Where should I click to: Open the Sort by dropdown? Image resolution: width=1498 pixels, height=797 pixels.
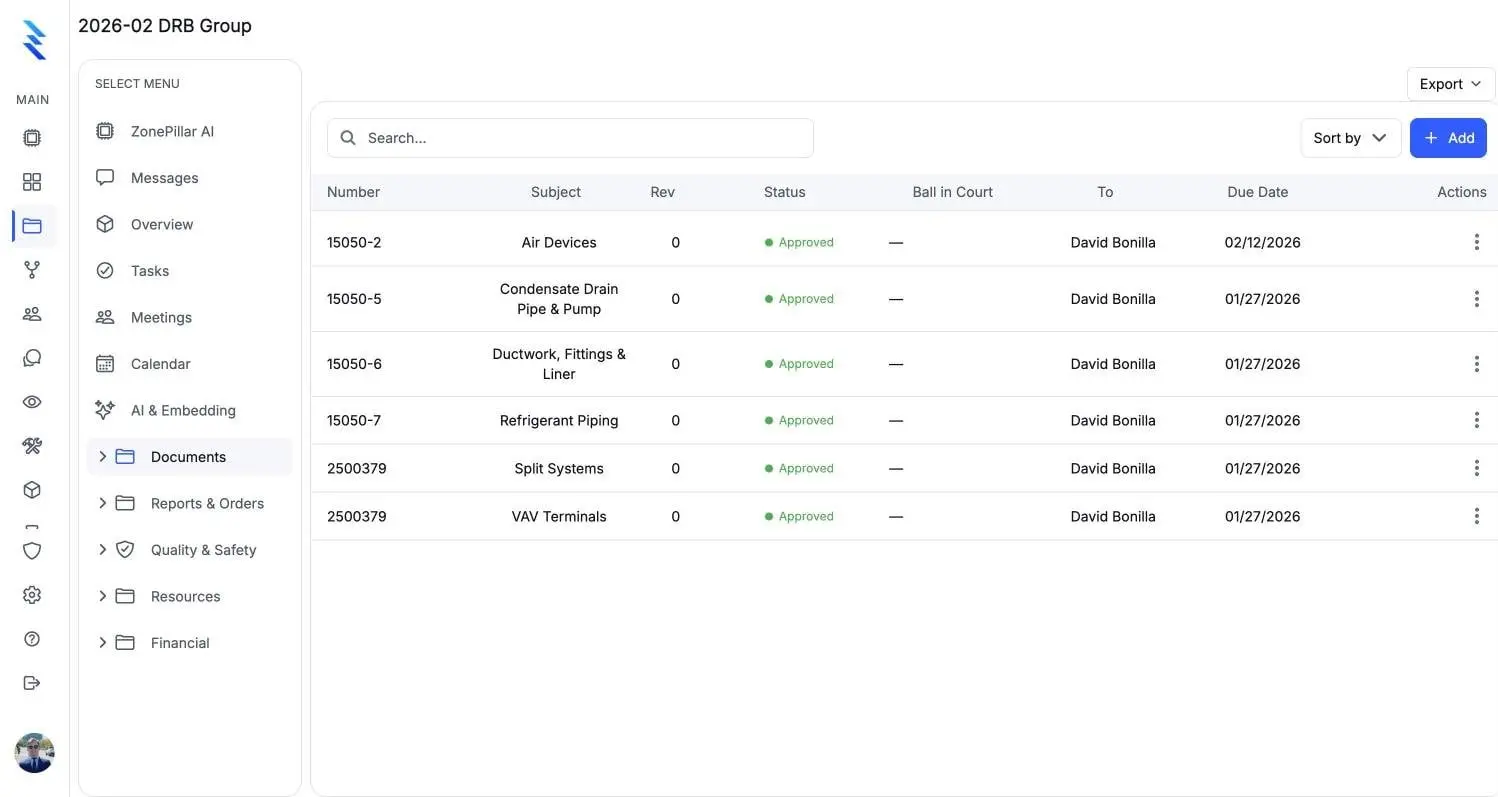click(1350, 138)
